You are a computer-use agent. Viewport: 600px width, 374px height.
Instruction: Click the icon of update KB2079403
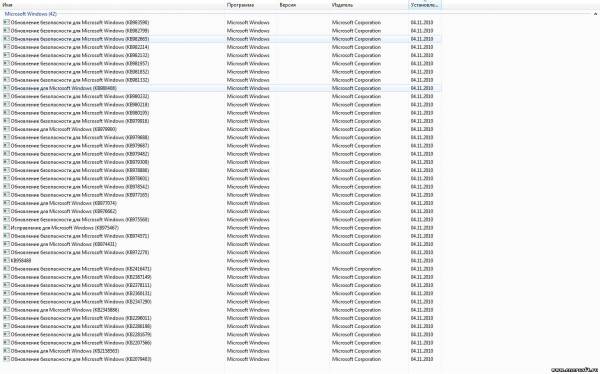point(6,359)
